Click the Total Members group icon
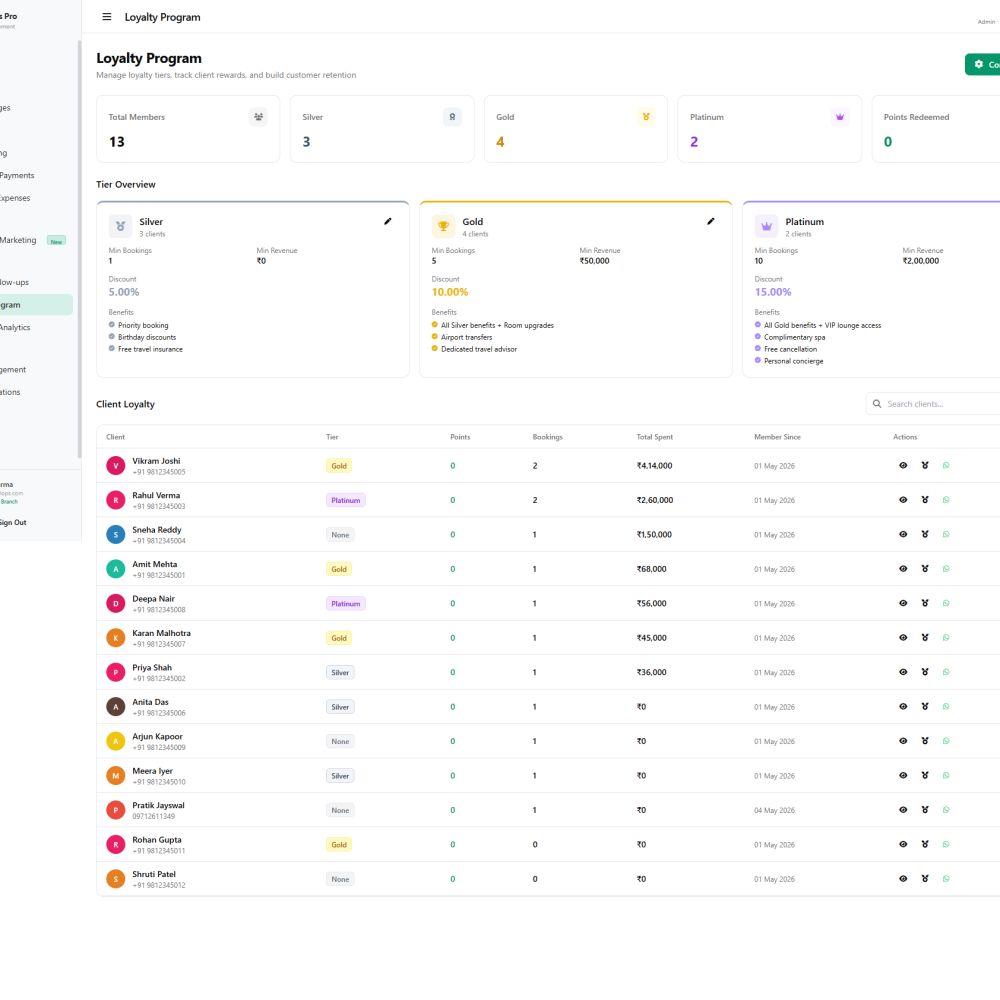This screenshot has height=1000, width=1000. [258, 117]
